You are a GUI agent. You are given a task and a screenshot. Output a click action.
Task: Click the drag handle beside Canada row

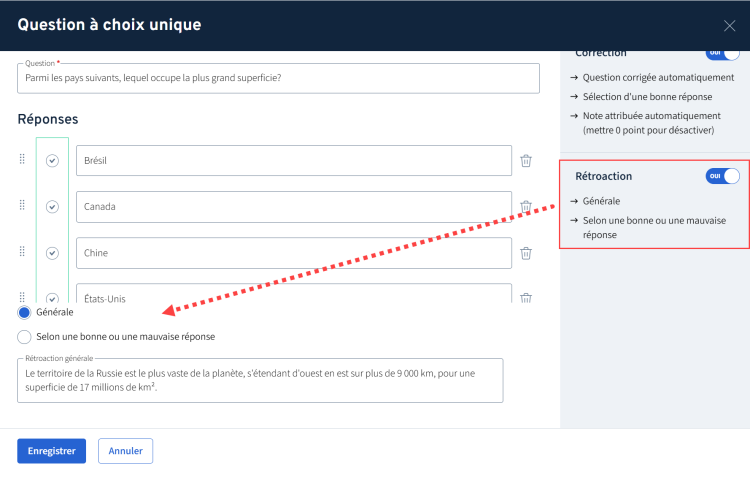pos(22,206)
